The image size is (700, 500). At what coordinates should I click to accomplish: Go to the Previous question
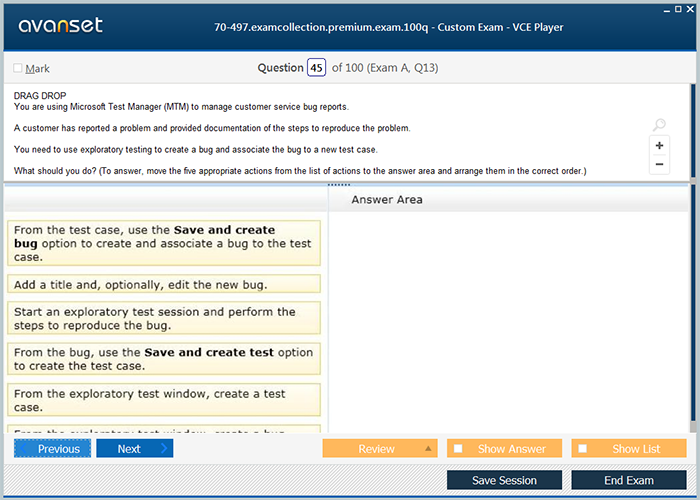click(52, 448)
